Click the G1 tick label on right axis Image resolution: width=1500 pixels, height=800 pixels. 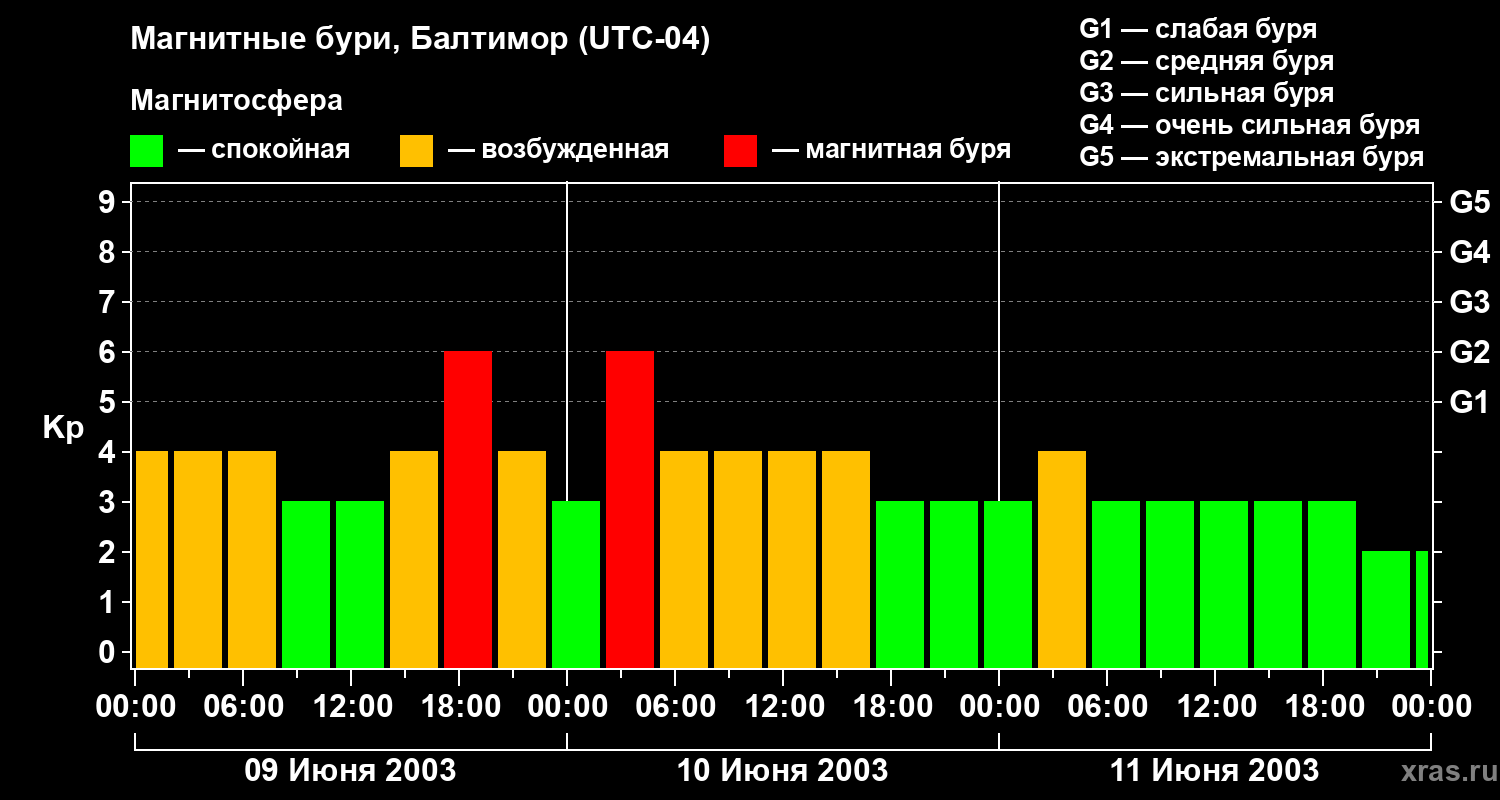coord(1470,402)
